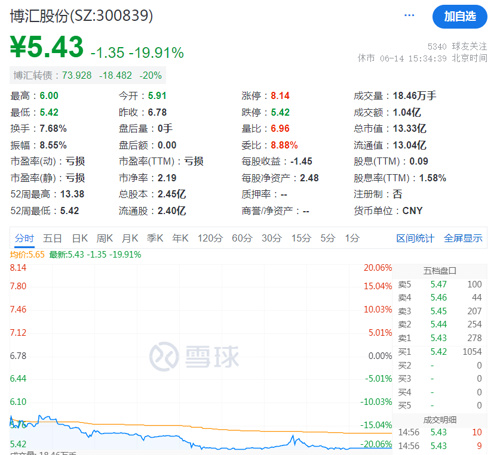500x455 pixels.
Task: Open the three-dot more options menu
Action: pos(409,15)
